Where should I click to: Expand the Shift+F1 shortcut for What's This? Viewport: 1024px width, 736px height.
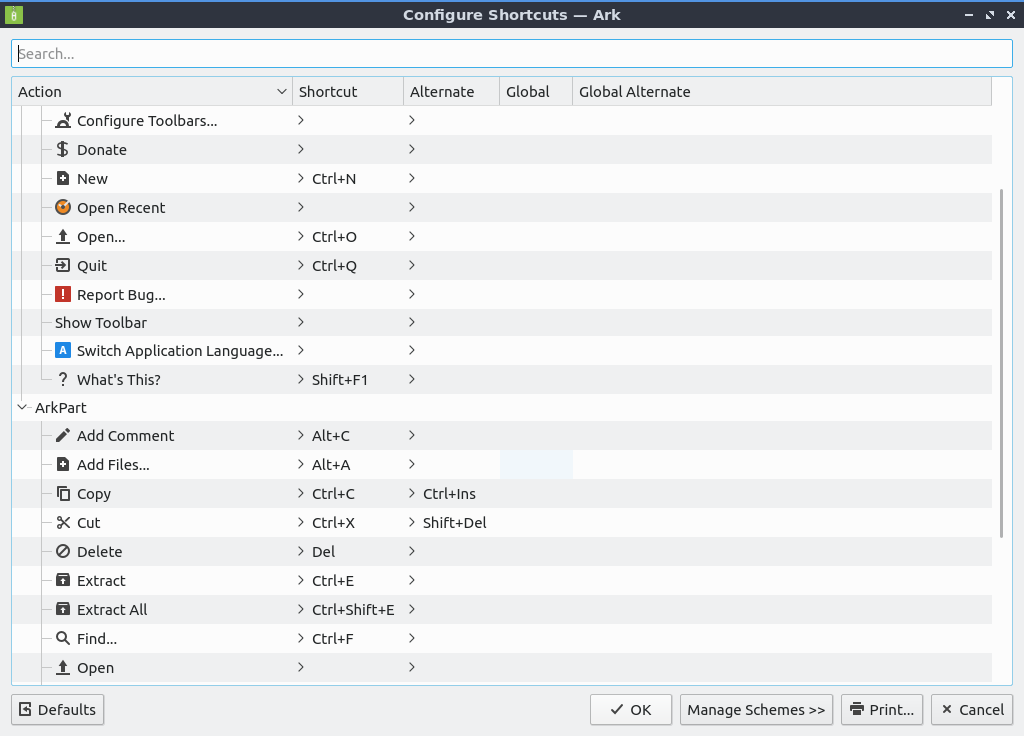tap(301, 380)
